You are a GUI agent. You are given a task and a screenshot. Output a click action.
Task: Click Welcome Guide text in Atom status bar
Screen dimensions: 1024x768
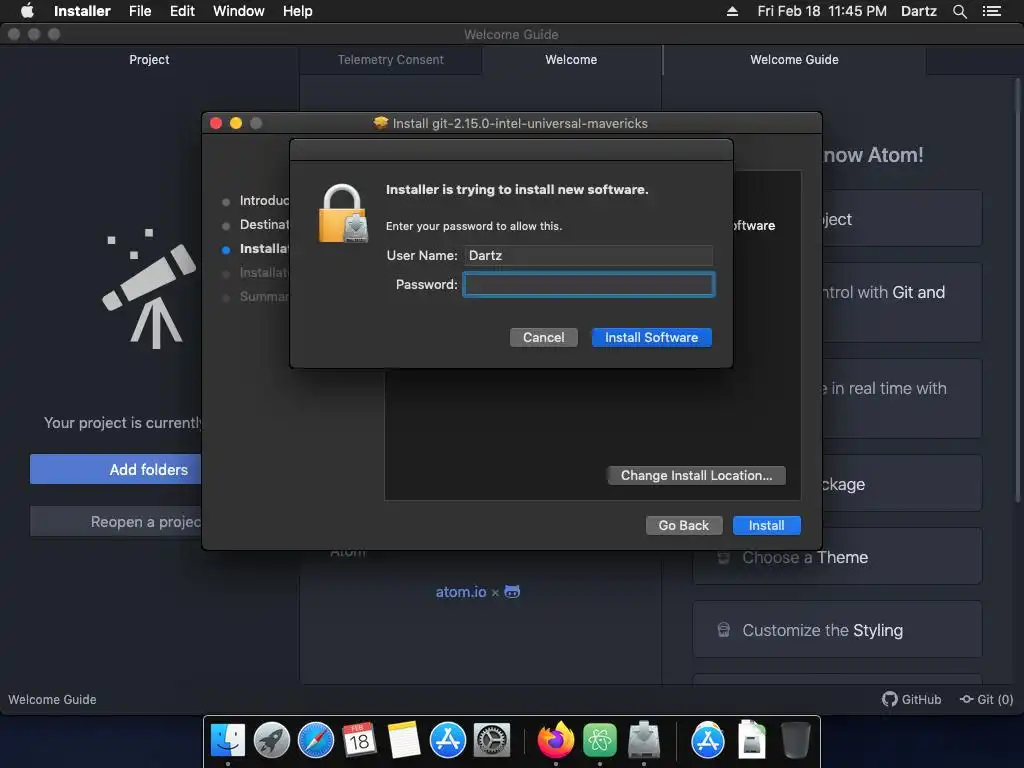pos(52,699)
